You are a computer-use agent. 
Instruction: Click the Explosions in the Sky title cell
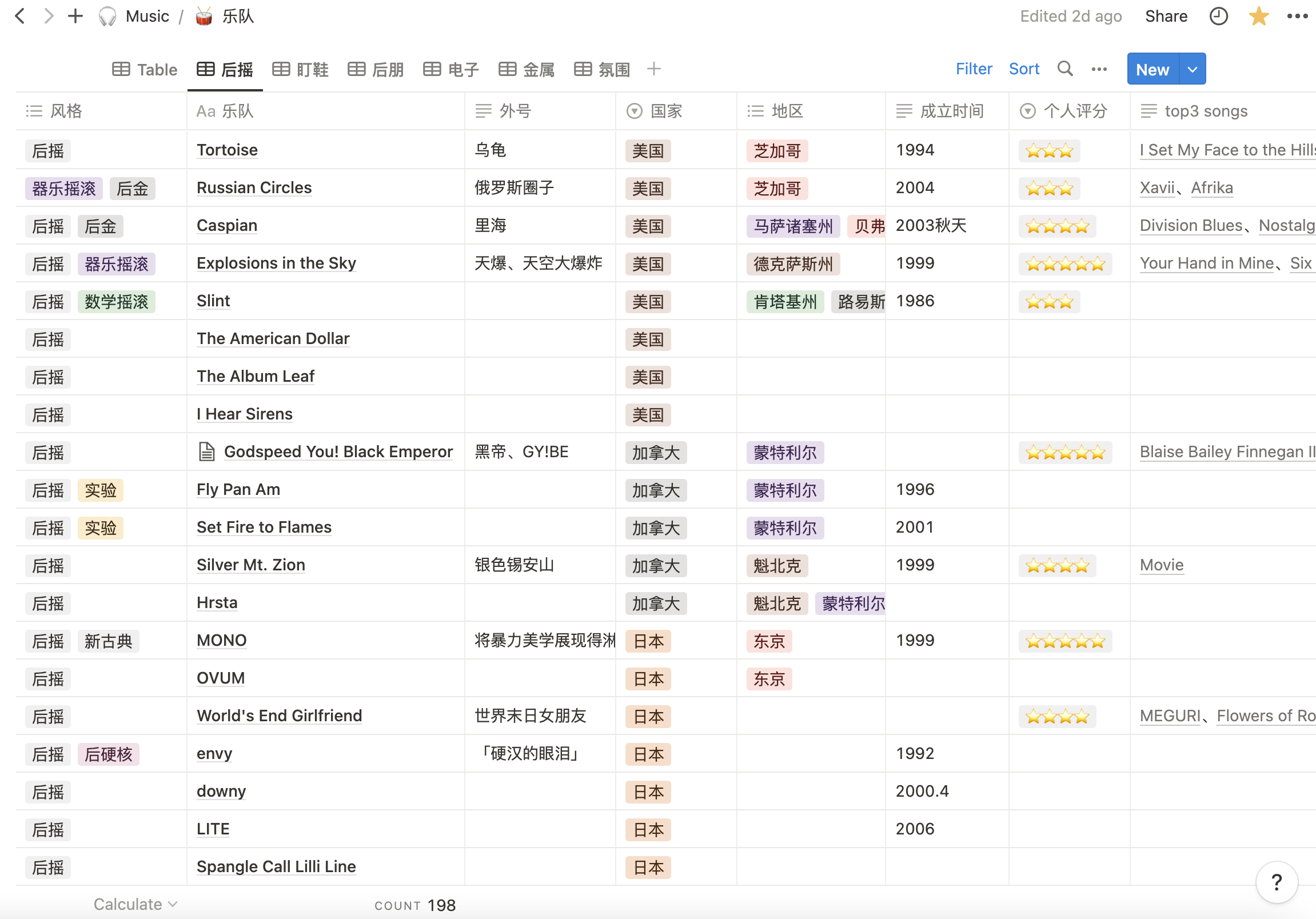pos(276,263)
